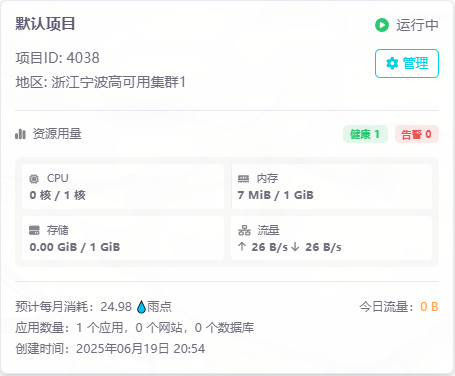Click the 项目ID: 4038 text

click(x=57, y=58)
